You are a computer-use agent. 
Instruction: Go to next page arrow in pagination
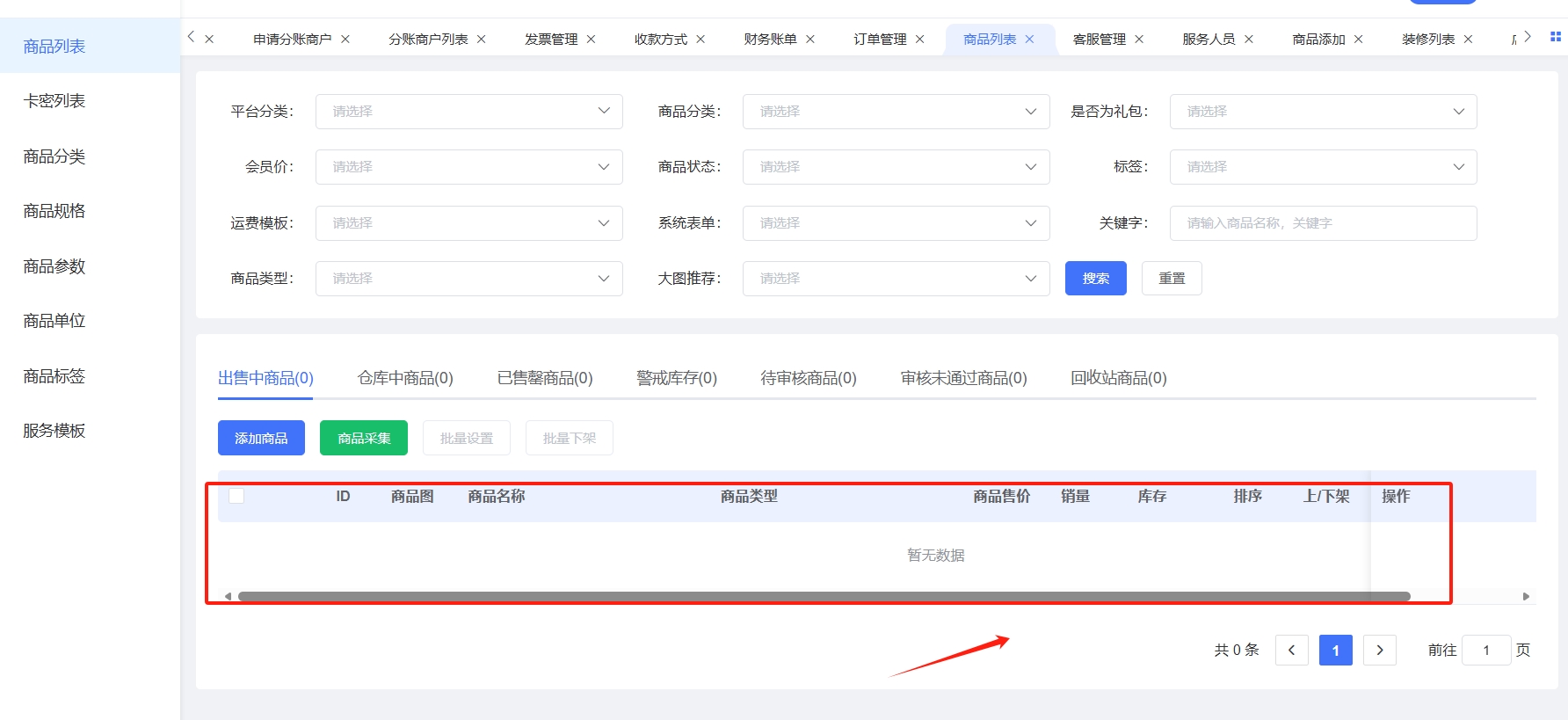point(1379,651)
